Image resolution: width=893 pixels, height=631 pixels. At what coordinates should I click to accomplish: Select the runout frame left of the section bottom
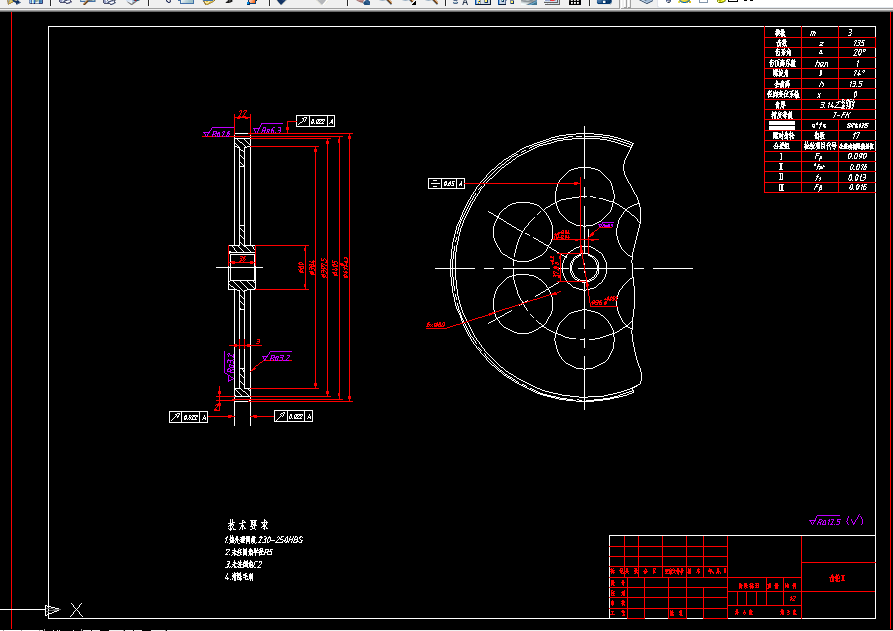tap(189, 417)
